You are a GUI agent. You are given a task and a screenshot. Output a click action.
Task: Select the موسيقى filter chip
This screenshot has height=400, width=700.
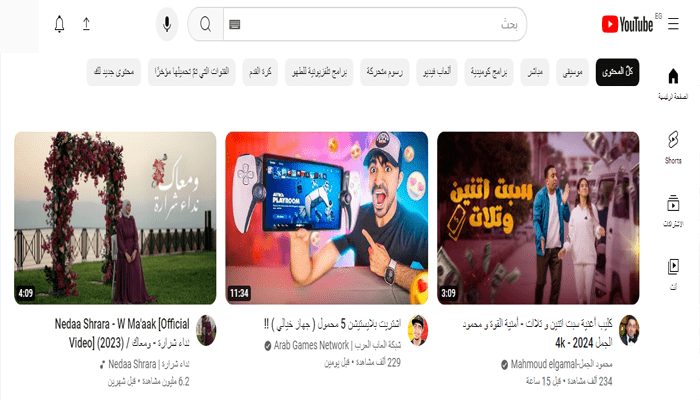pyautogui.click(x=572, y=72)
